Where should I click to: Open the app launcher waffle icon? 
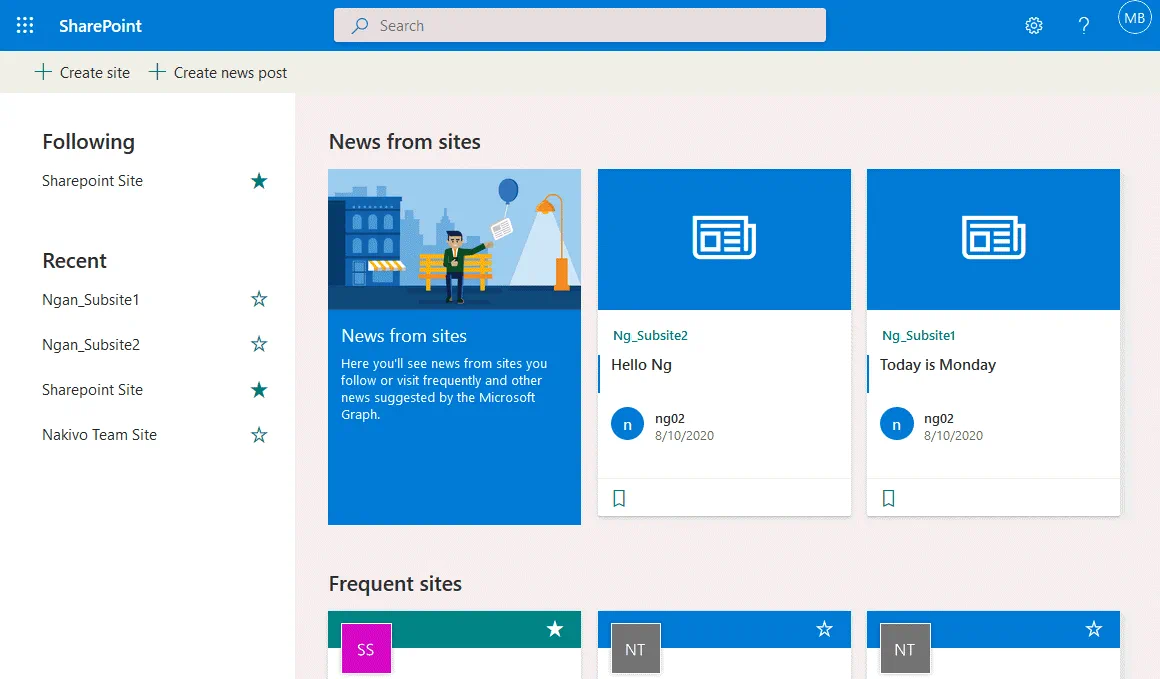(25, 26)
